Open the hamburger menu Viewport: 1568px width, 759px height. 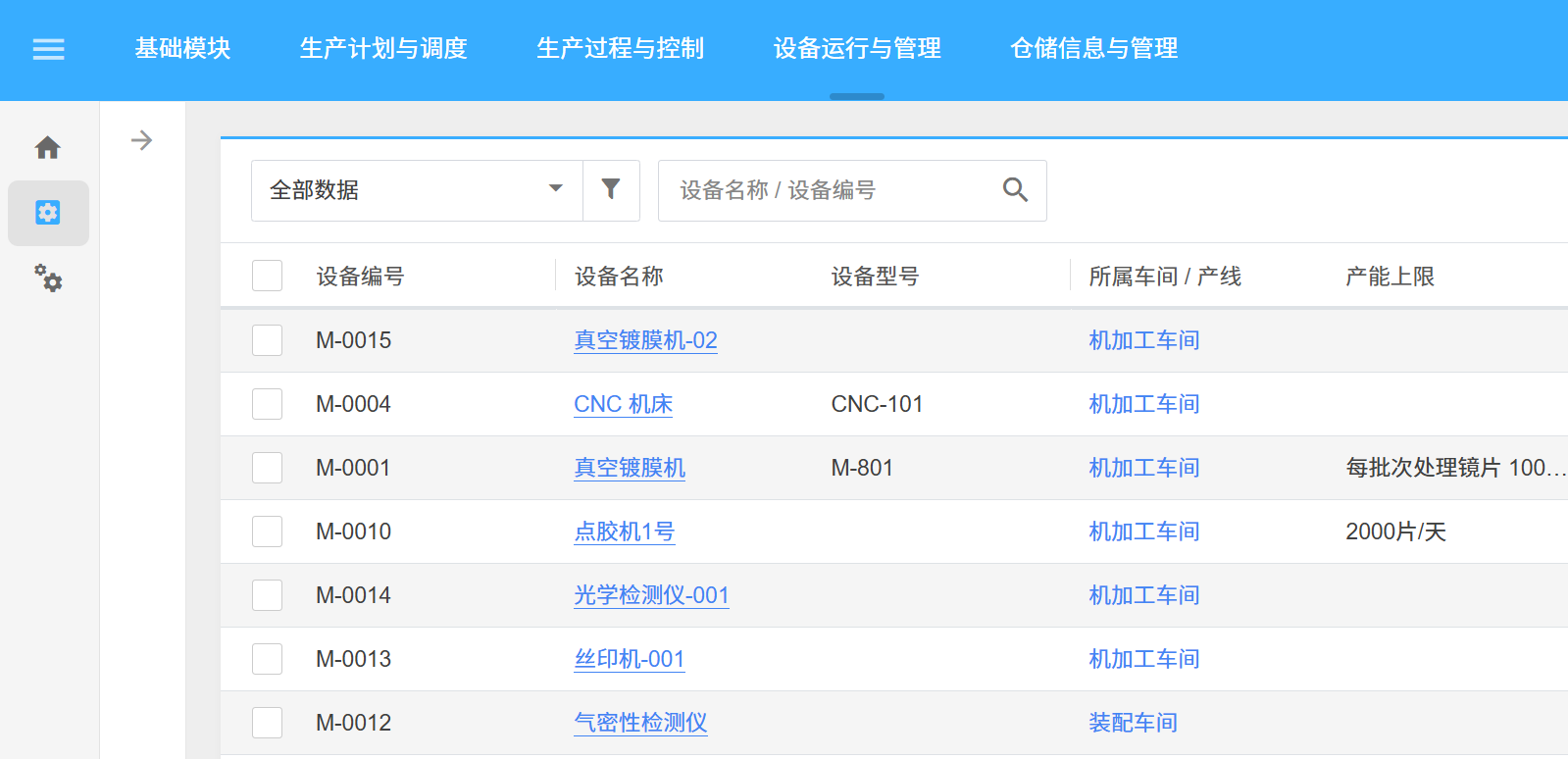[48, 49]
